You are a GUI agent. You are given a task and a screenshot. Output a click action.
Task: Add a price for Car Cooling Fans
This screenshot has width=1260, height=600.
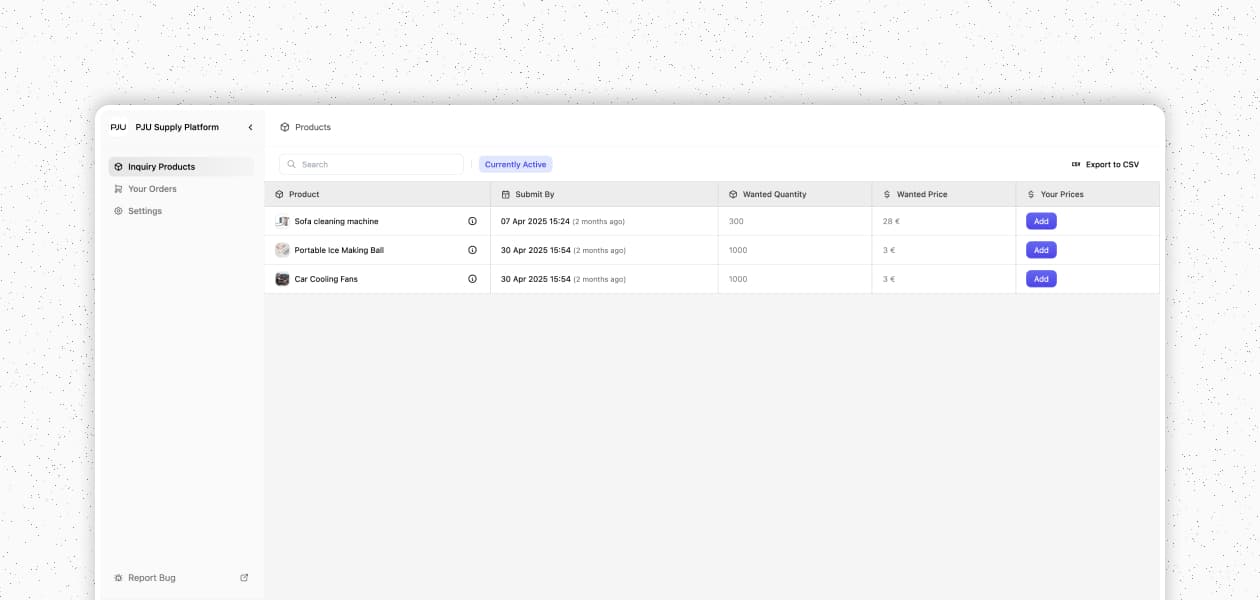pos(1040,279)
